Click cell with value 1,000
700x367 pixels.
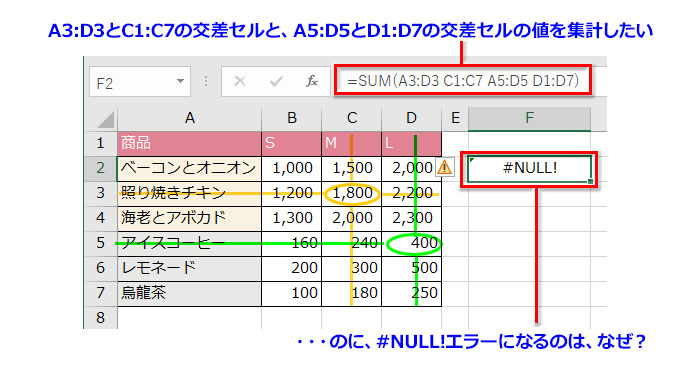point(292,168)
